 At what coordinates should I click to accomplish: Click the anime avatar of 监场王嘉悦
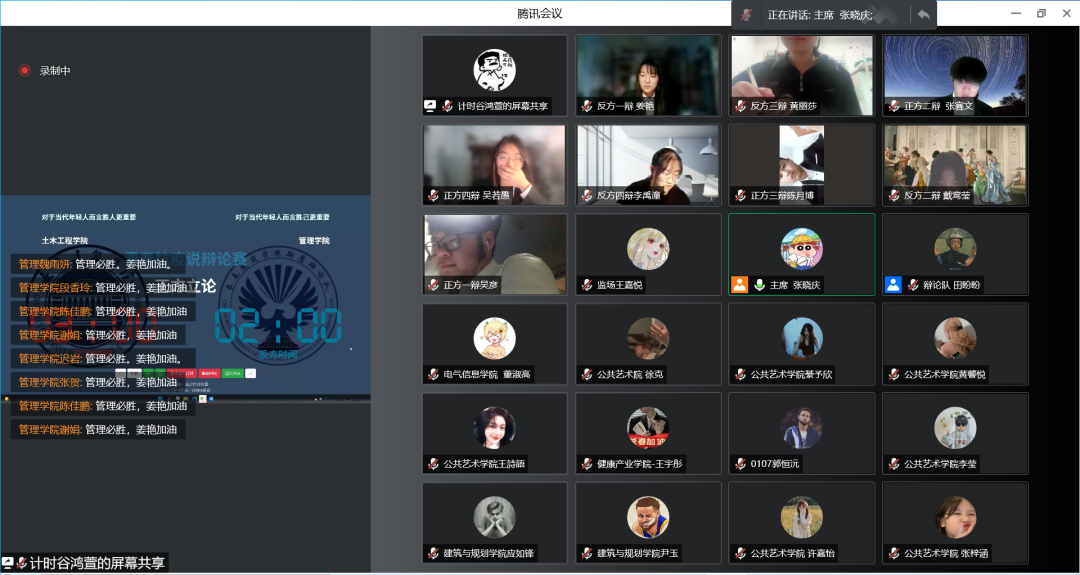pos(648,249)
